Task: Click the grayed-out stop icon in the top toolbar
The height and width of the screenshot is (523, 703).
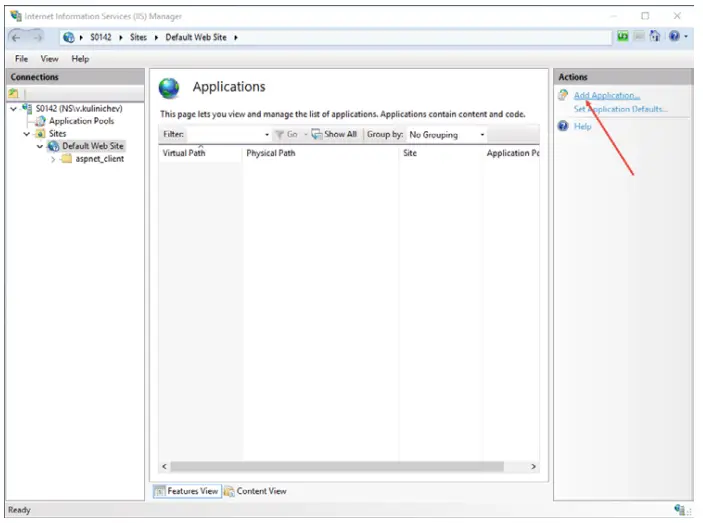Action: click(639, 36)
